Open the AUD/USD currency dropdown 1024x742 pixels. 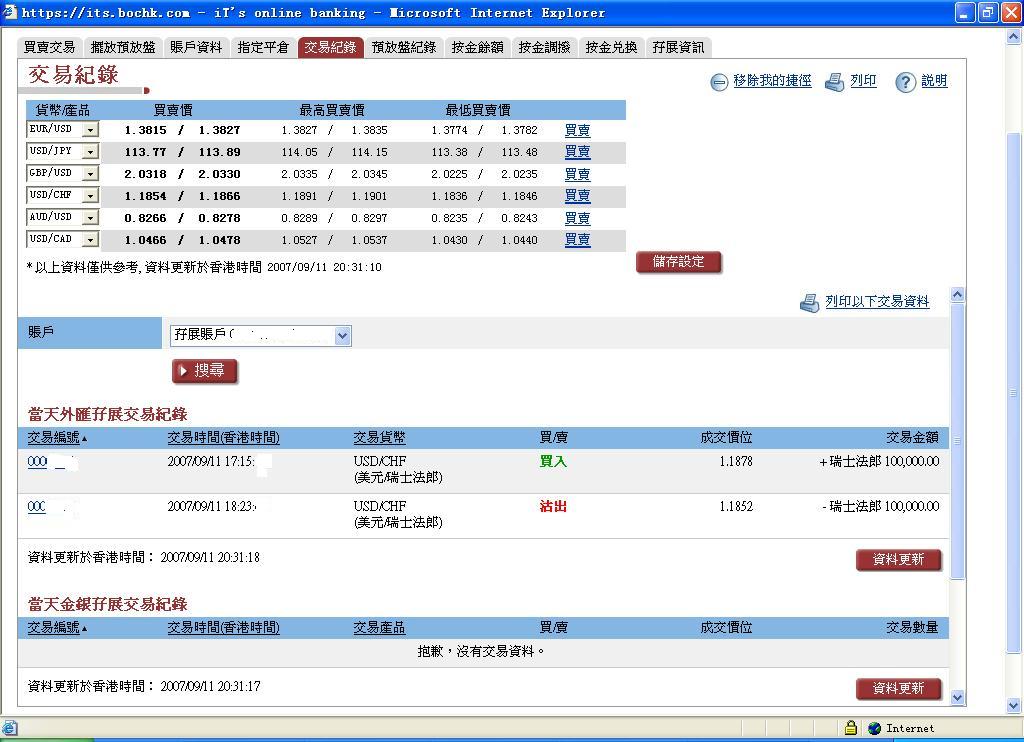coord(91,218)
